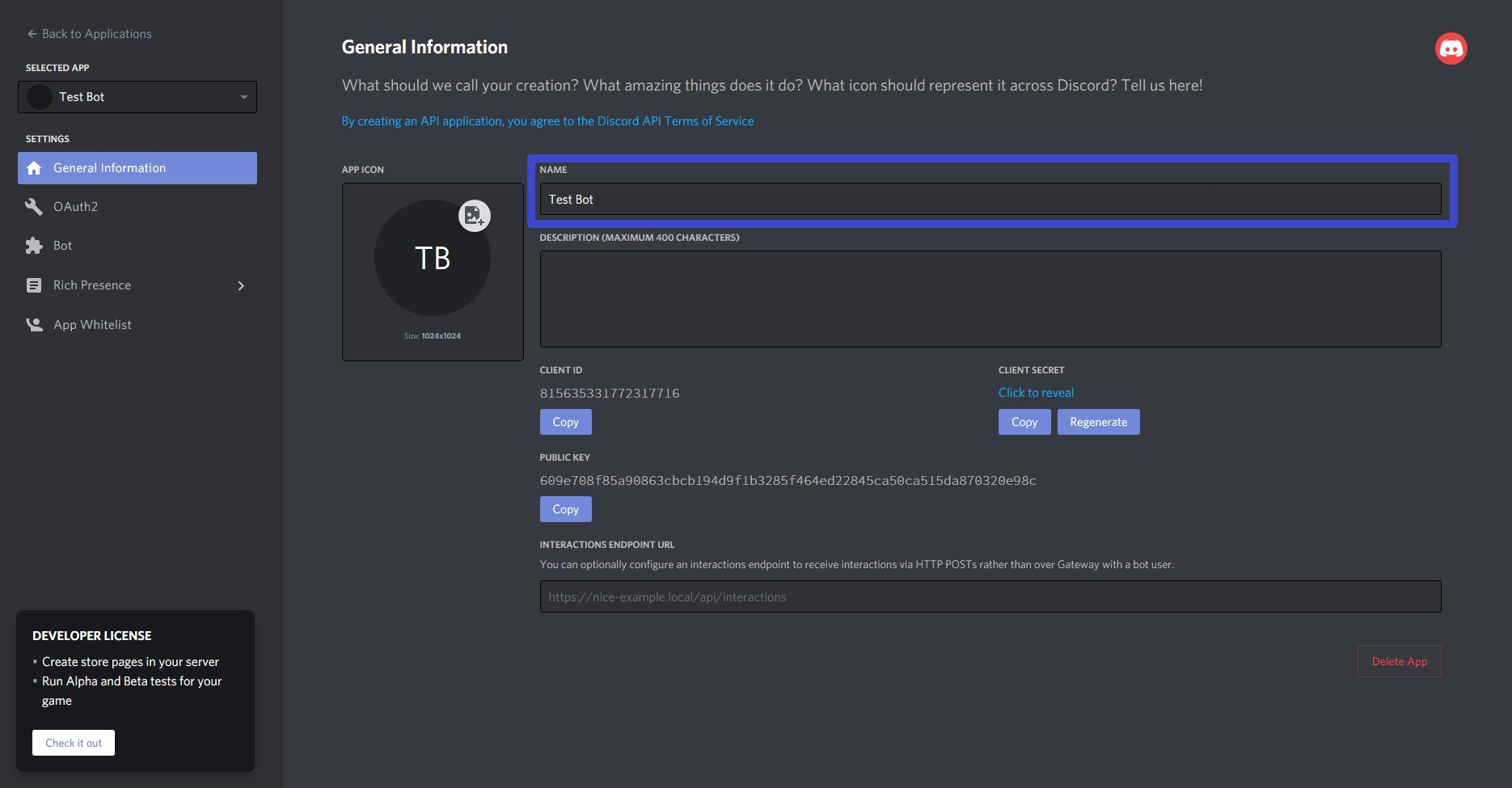Screen dimensions: 1512x788
Task: Focus the Name input field
Action: 990,199
